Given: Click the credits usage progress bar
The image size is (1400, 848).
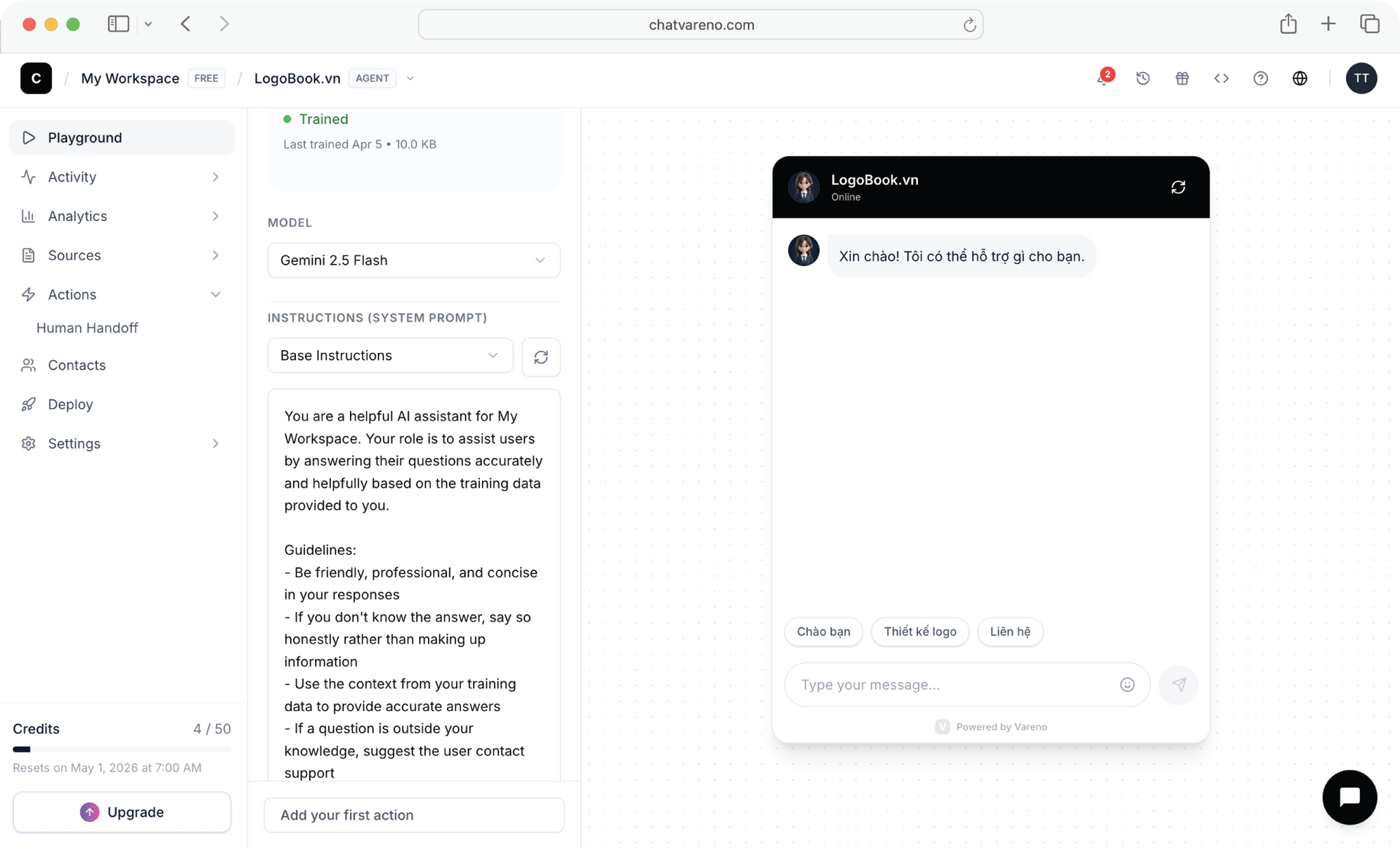Looking at the screenshot, I should pyautogui.click(x=122, y=749).
